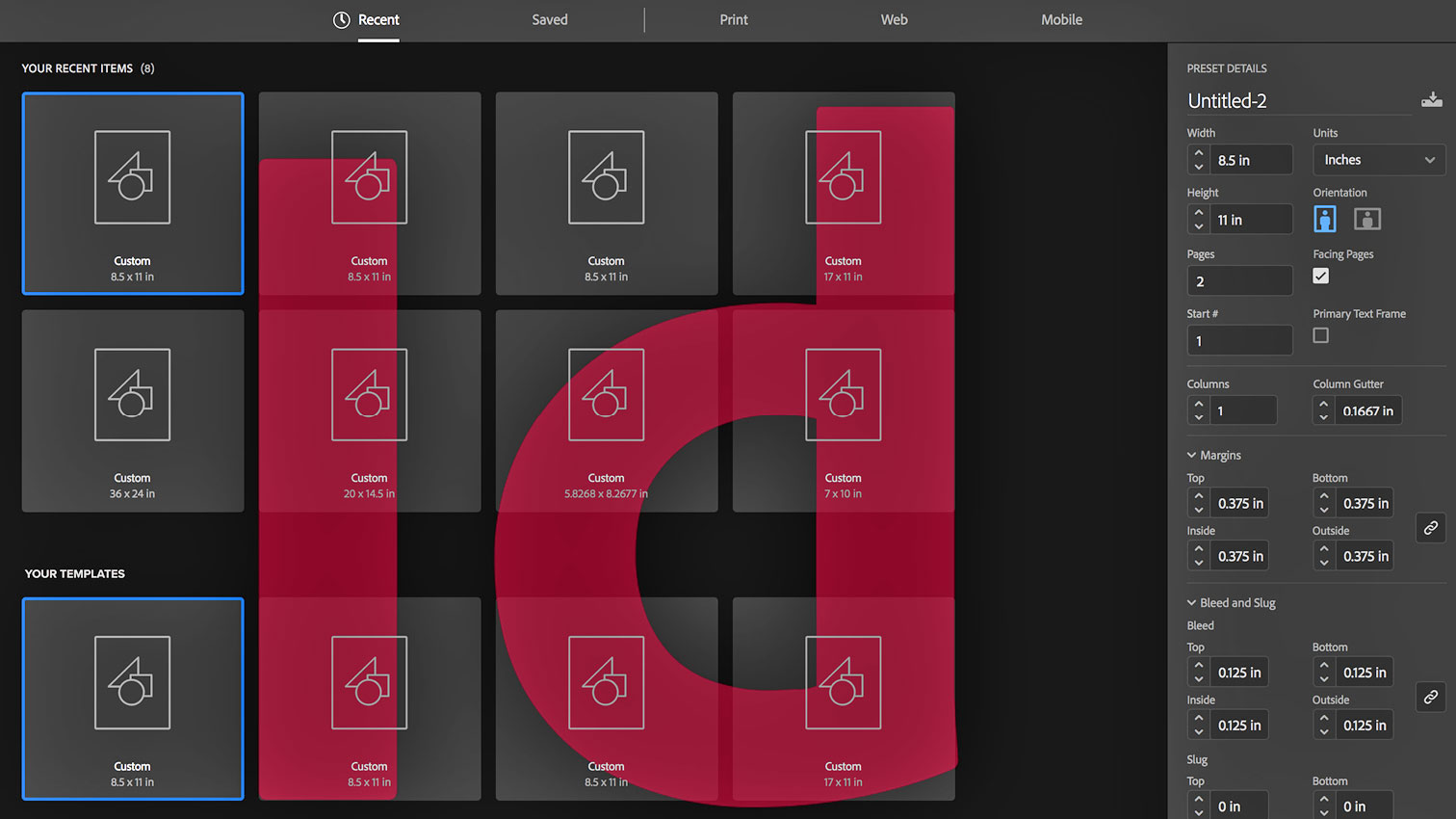1456x819 pixels.
Task: Select the recent Custom 20 x 14.5 in preset
Action: pyautogui.click(x=370, y=410)
